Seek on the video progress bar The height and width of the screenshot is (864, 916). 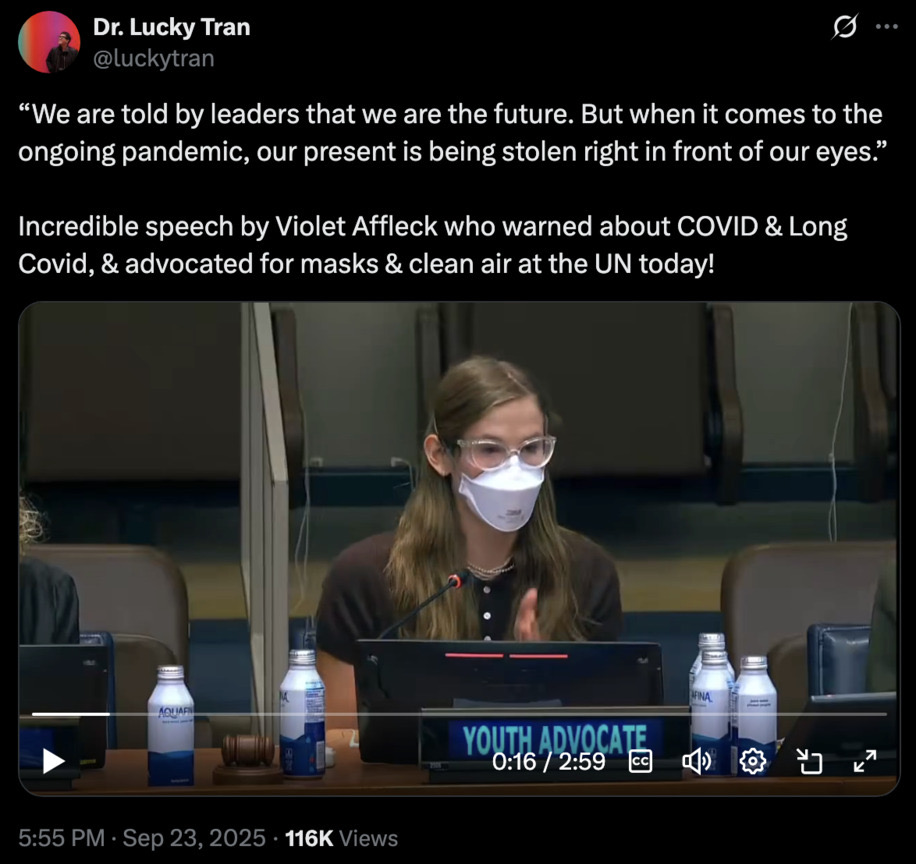(459, 714)
